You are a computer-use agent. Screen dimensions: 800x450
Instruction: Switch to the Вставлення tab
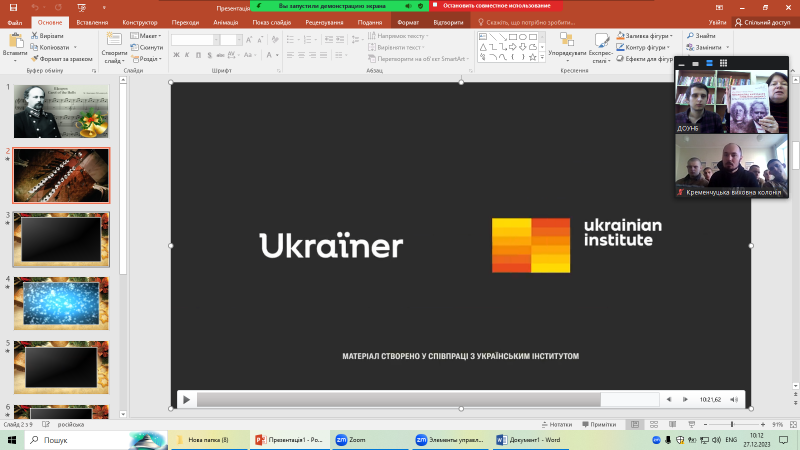[92, 22]
